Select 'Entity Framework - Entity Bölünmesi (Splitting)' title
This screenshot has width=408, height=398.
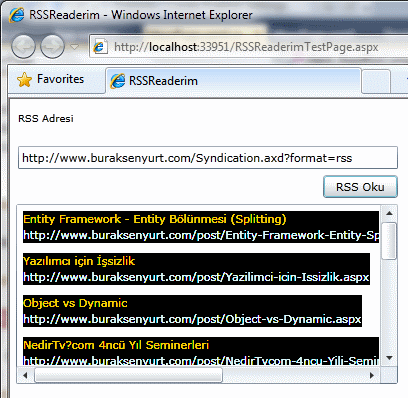tap(155, 219)
